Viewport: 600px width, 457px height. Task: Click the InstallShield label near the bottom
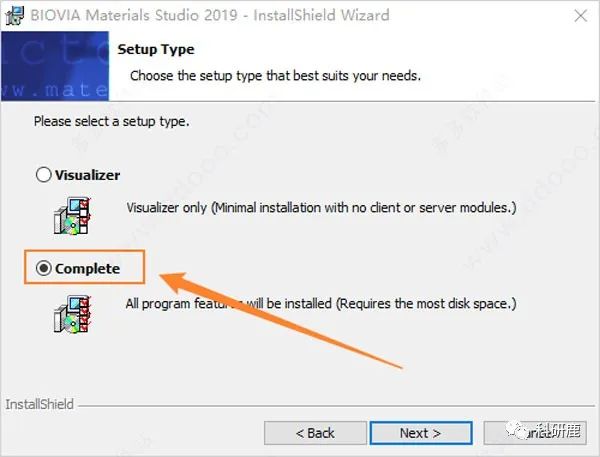point(39,404)
